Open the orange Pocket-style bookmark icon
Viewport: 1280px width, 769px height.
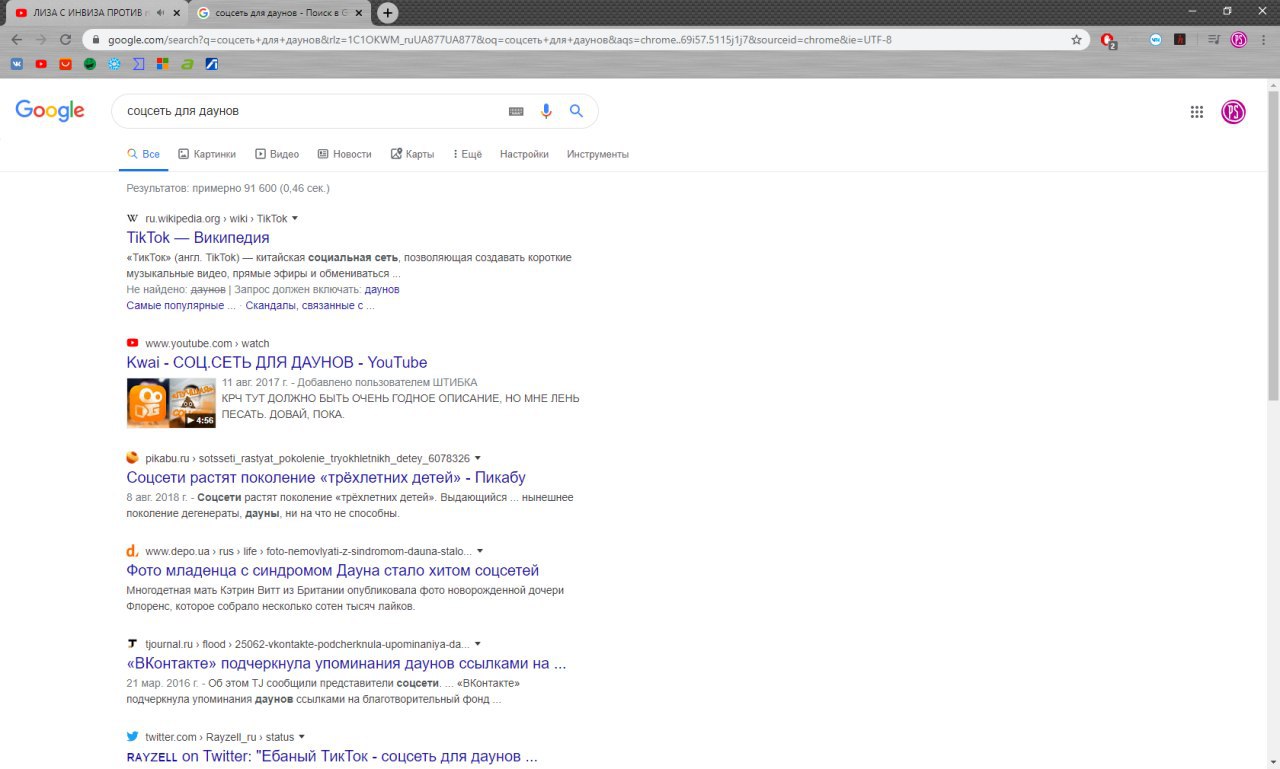coord(66,64)
